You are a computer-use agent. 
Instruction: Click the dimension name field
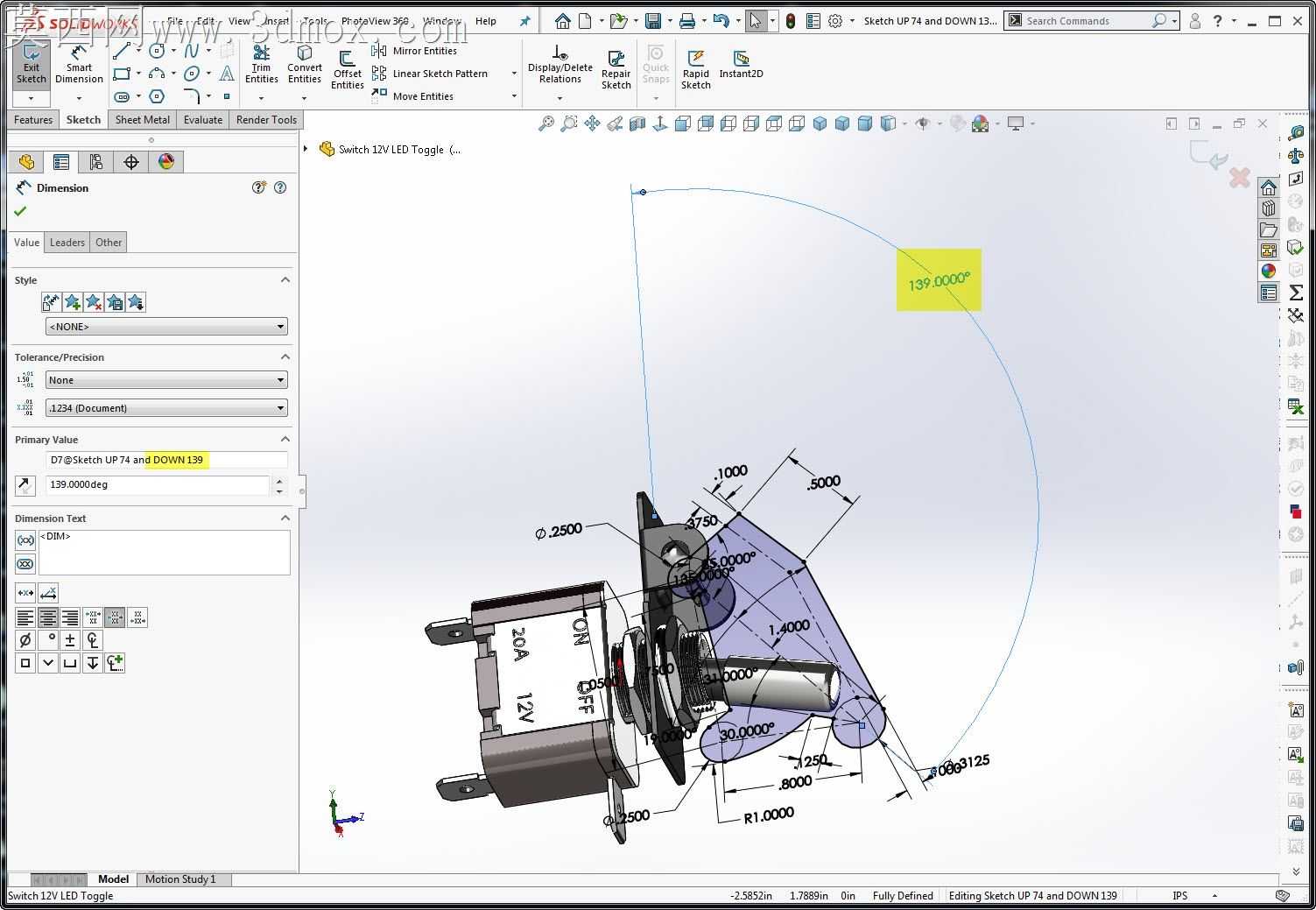tap(166, 460)
